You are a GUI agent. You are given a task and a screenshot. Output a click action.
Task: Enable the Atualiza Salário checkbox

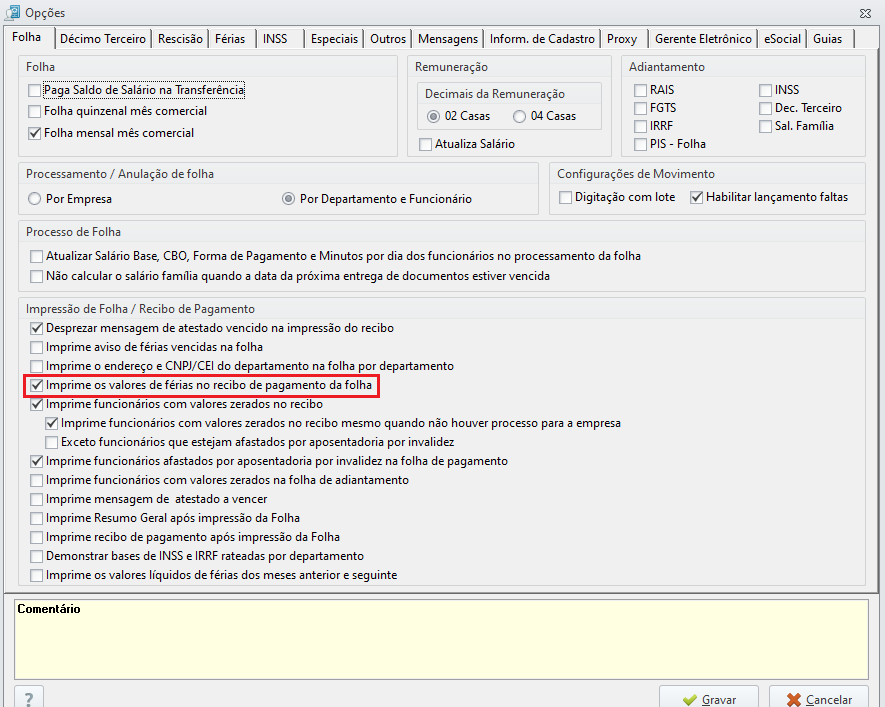426,144
